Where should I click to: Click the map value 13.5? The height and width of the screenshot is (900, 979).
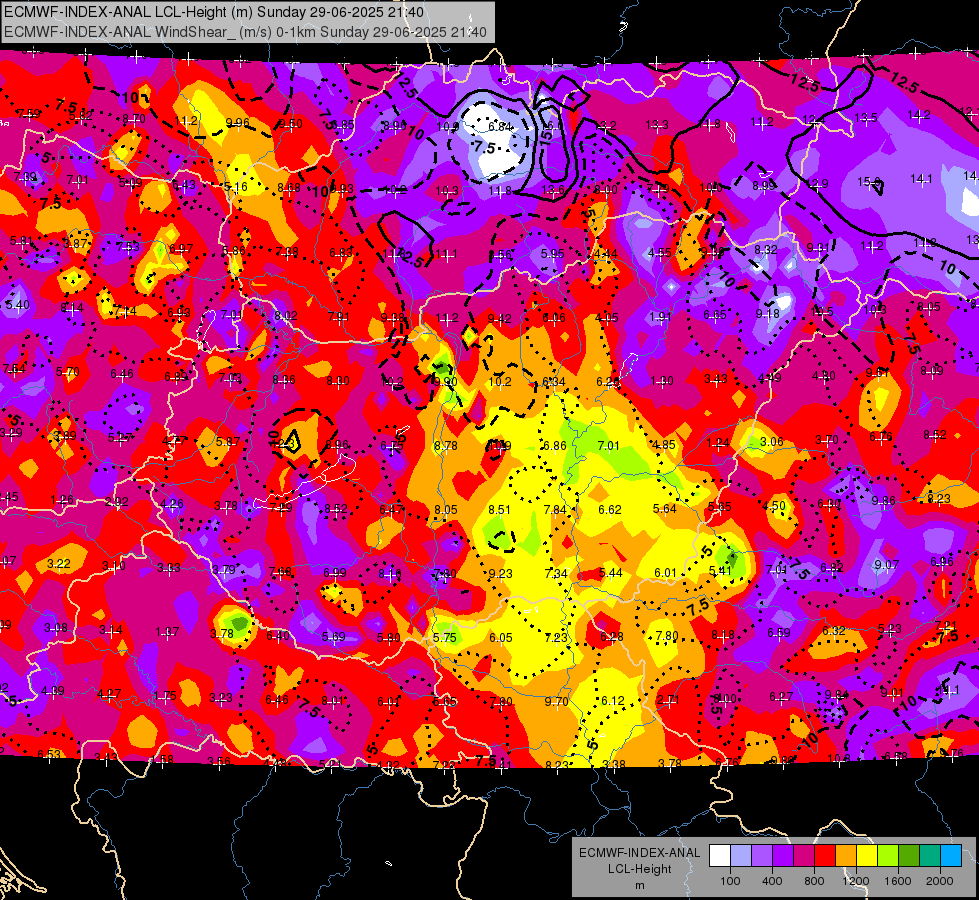coord(865,117)
